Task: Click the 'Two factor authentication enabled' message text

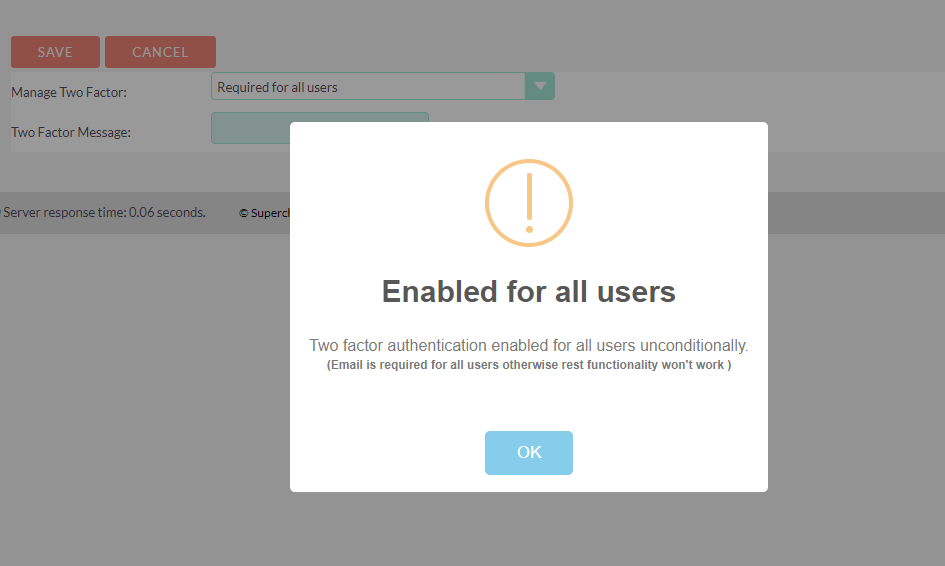Action: 529,345
